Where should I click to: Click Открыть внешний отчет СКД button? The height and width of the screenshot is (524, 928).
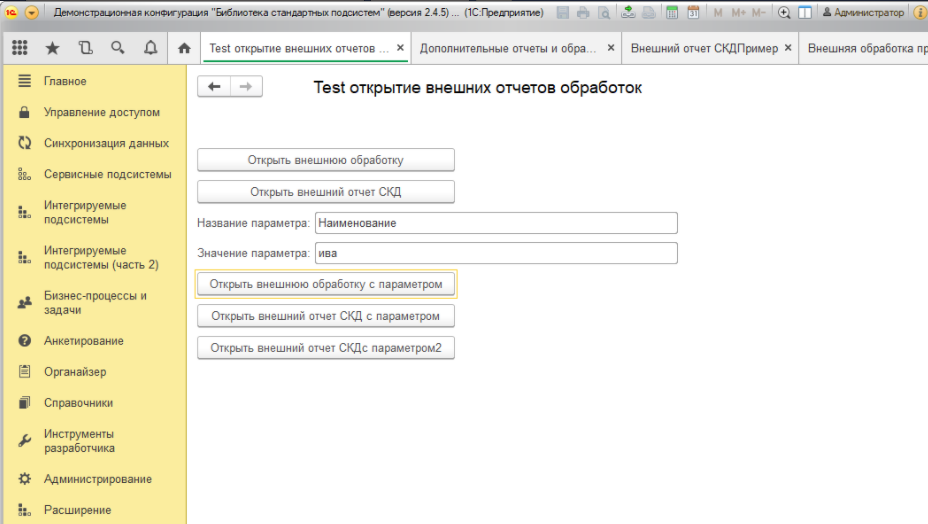point(326,192)
